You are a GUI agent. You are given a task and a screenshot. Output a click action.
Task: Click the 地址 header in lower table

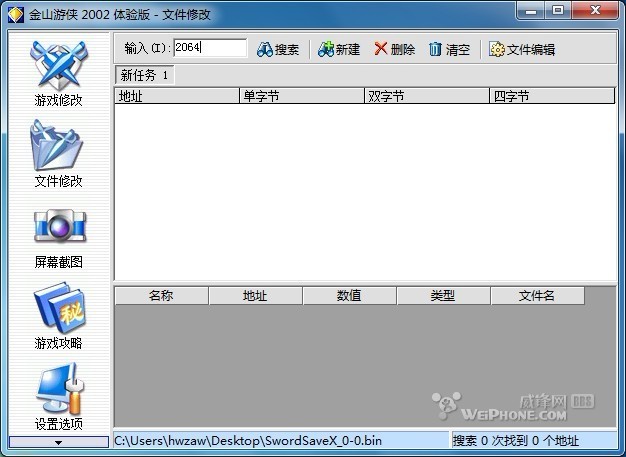tap(256, 296)
